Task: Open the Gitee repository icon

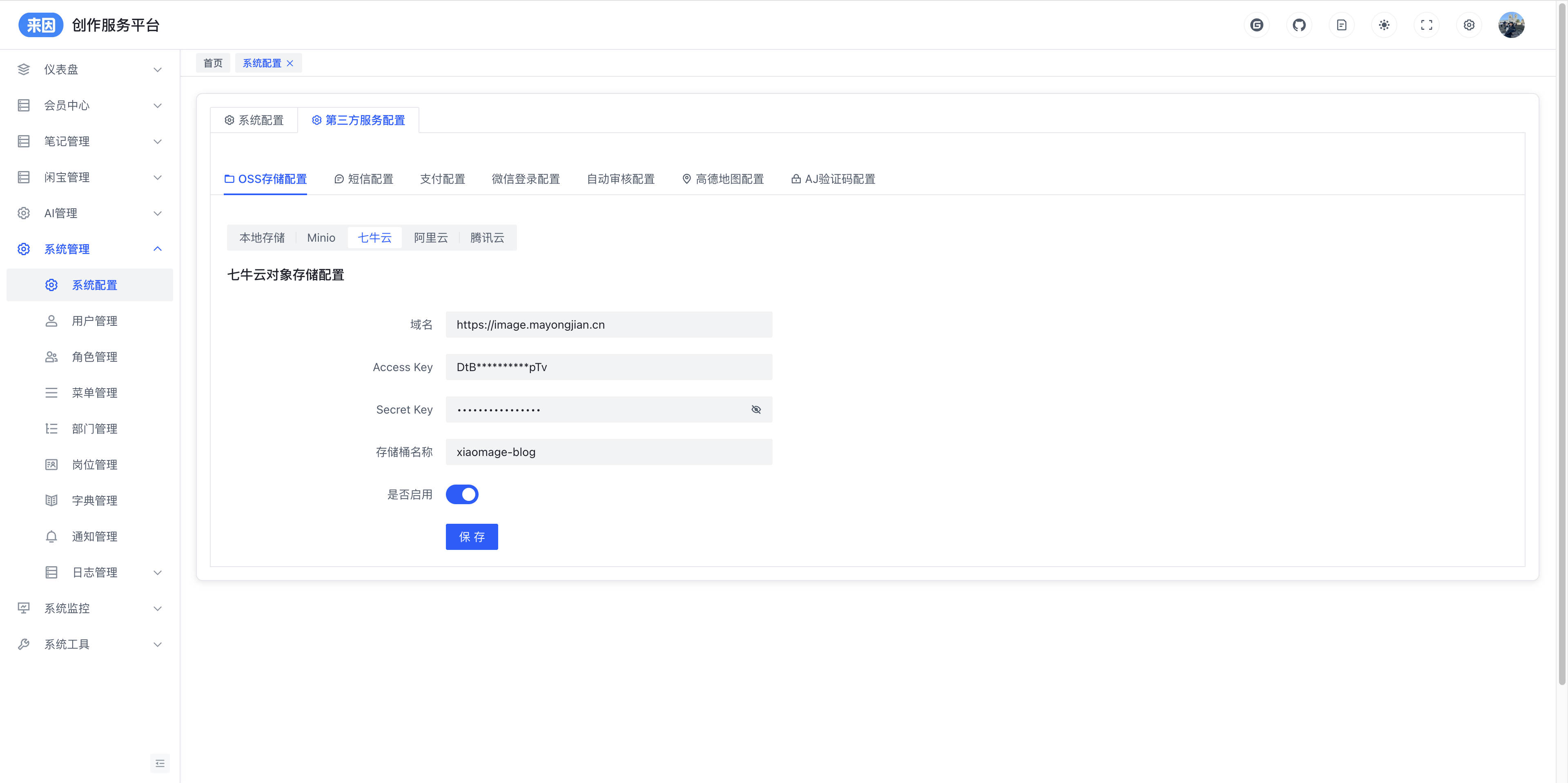Action: point(1256,25)
